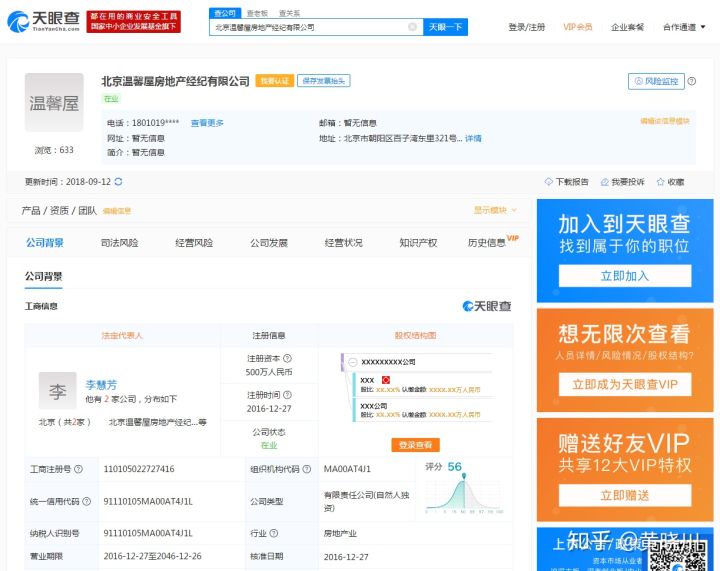The height and width of the screenshot is (571, 720).
Task: Click the 登录查看 button under equity structure
Action: 415,445
